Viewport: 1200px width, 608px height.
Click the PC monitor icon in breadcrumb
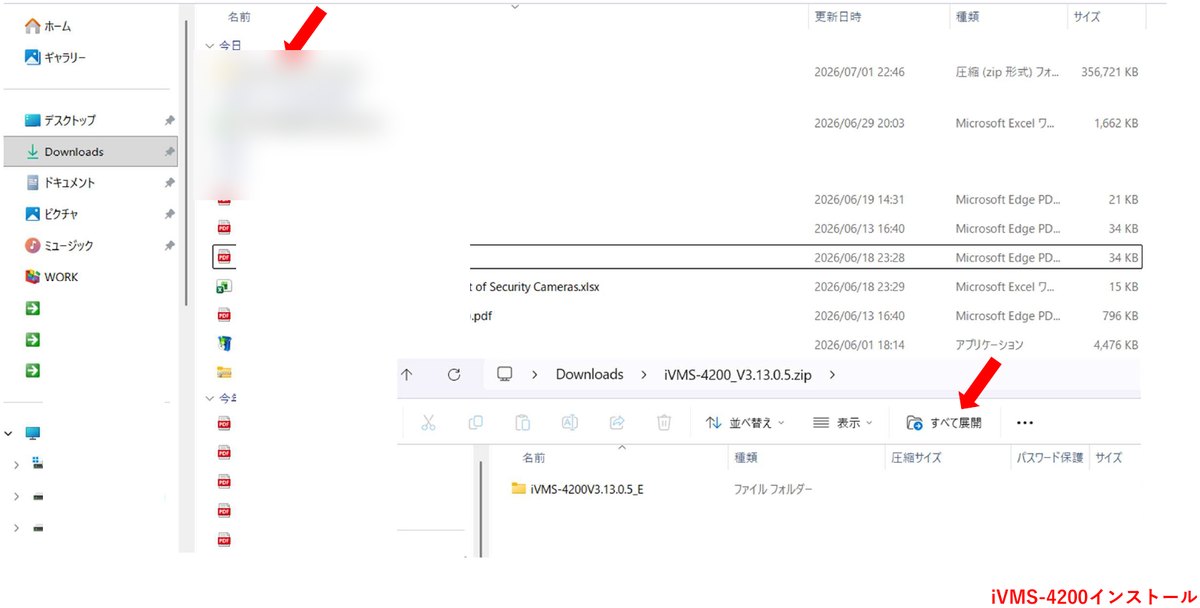[505, 374]
